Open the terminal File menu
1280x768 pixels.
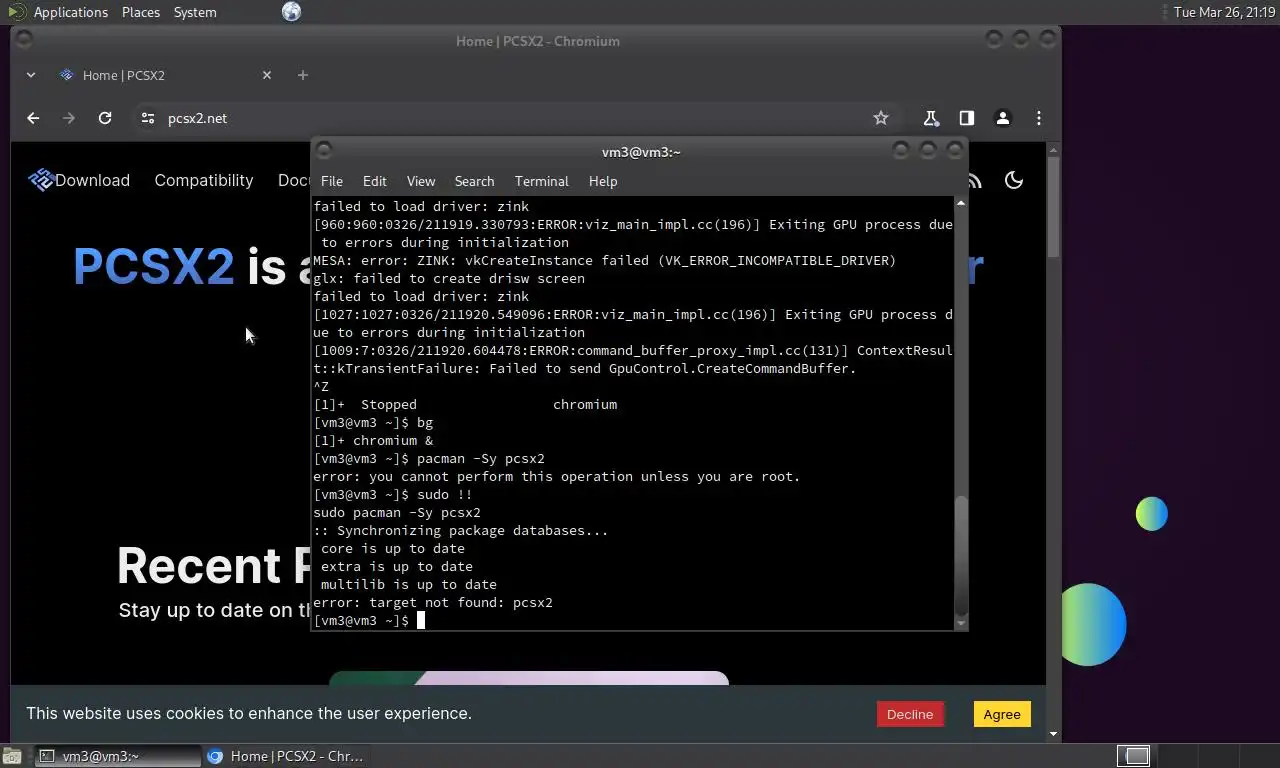click(331, 181)
